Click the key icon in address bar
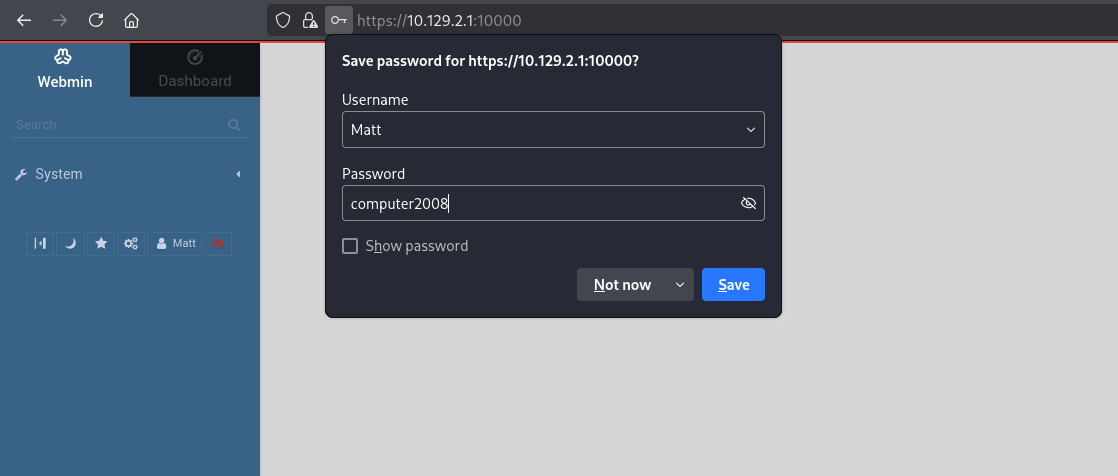The width and height of the screenshot is (1118, 476). pyautogui.click(x=339, y=20)
